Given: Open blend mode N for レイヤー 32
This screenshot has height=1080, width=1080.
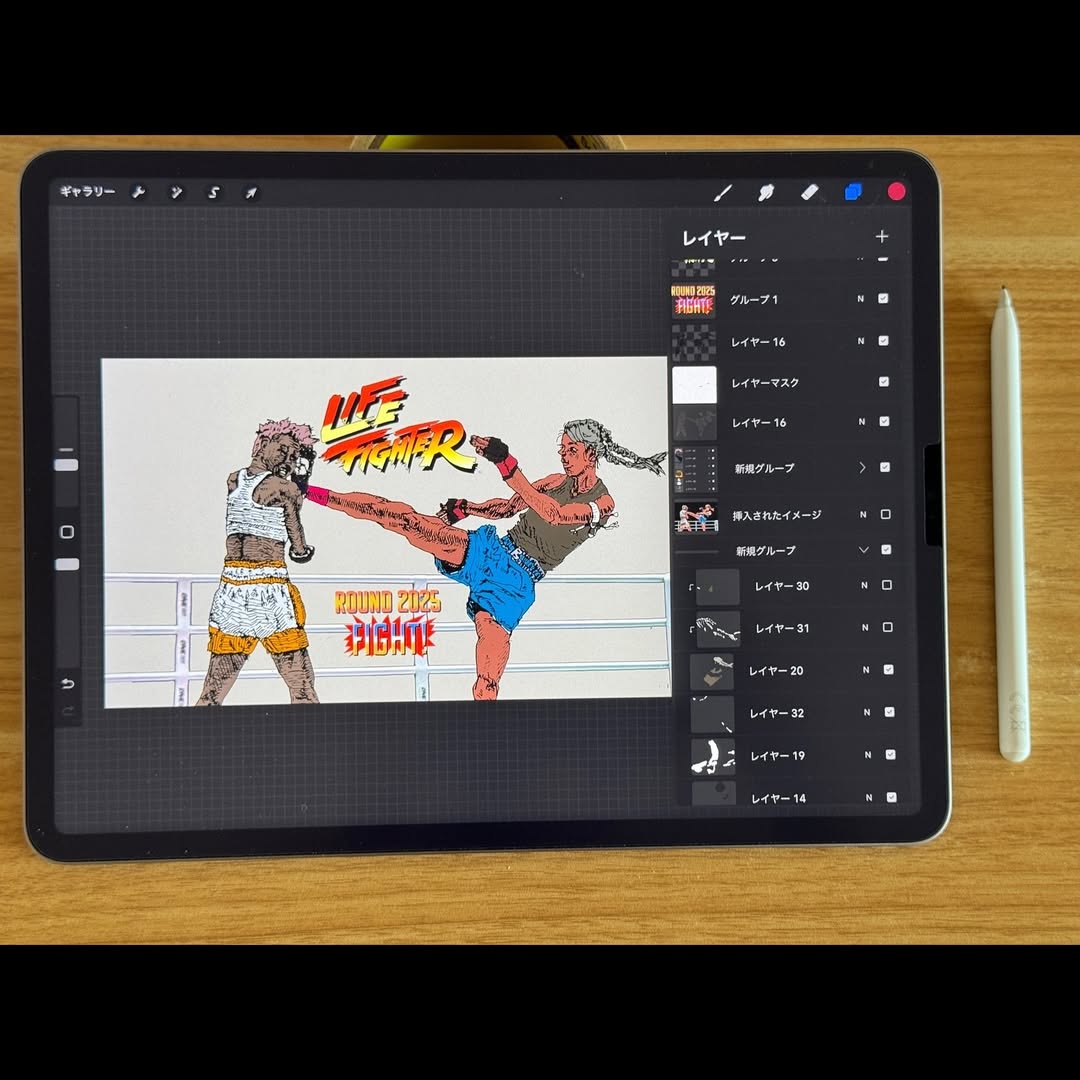Looking at the screenshot, I should pyautogui.click(x=867, y=713).
